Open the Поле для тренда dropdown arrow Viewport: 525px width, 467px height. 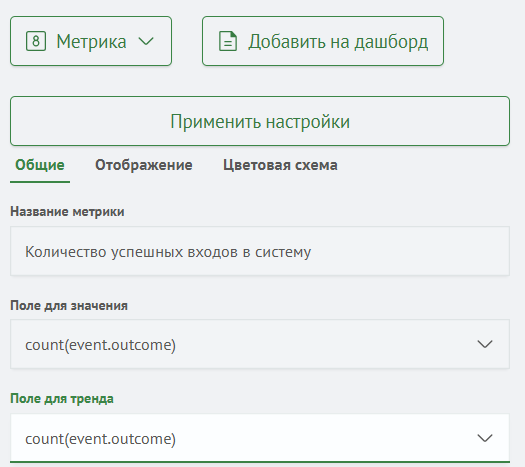click(485, 438)
